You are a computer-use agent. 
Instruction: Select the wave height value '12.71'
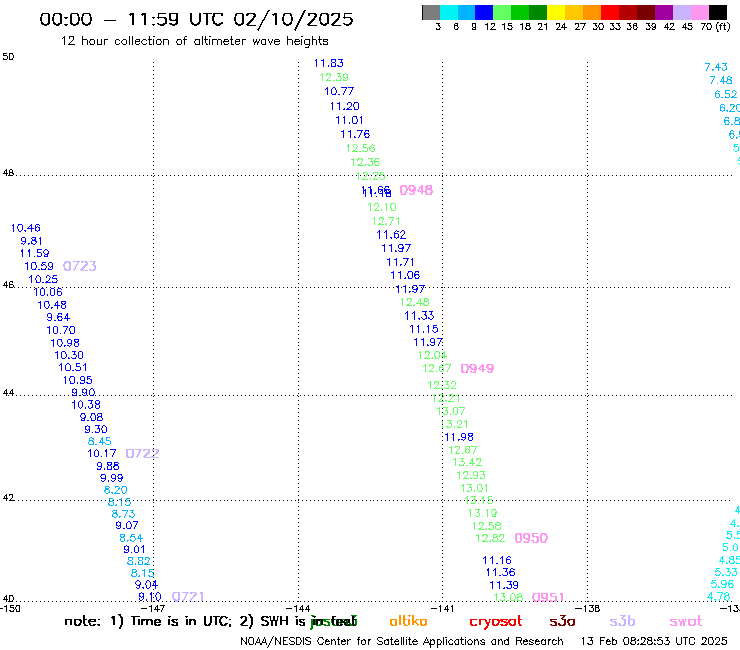pos(386,221)
